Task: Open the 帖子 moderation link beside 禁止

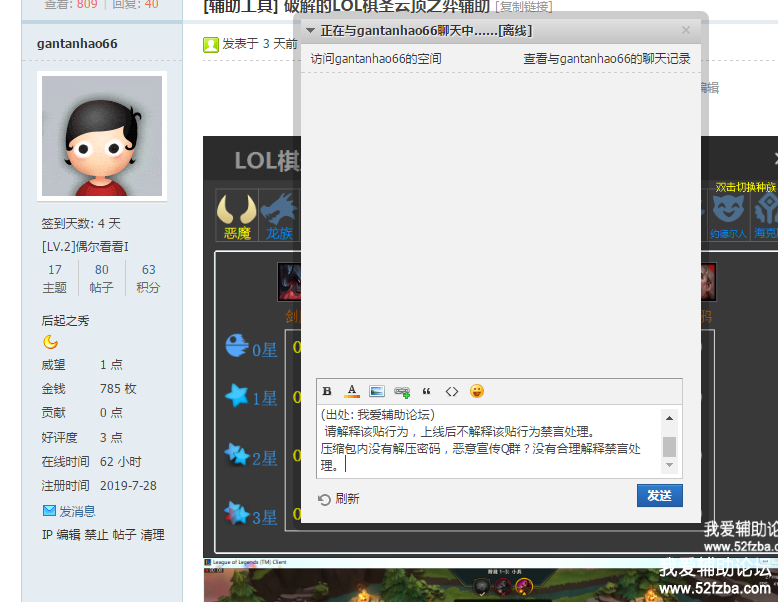Action: 124,535
